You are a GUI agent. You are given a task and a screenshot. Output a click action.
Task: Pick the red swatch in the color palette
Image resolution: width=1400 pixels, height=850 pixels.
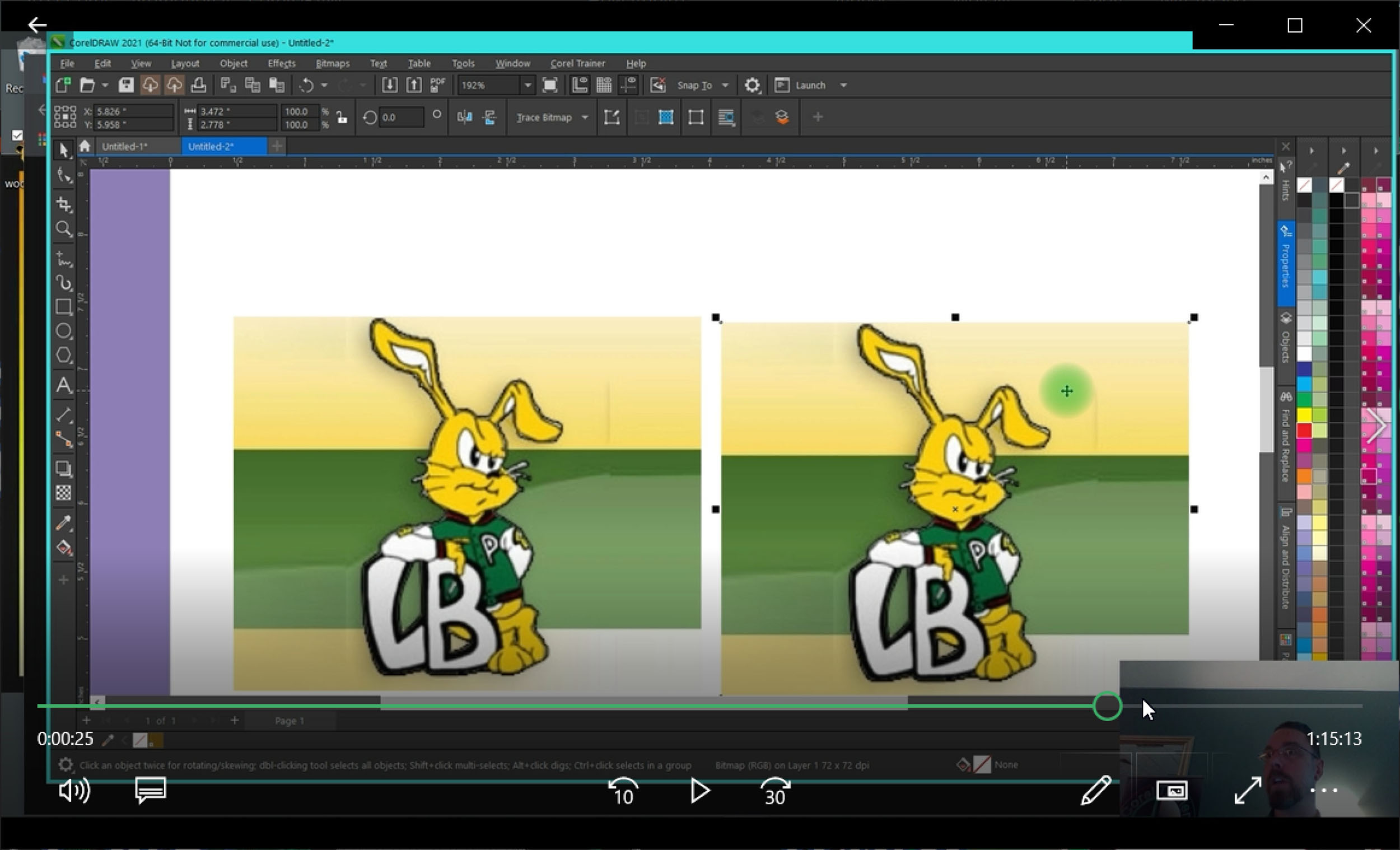tap(1305, 431)
